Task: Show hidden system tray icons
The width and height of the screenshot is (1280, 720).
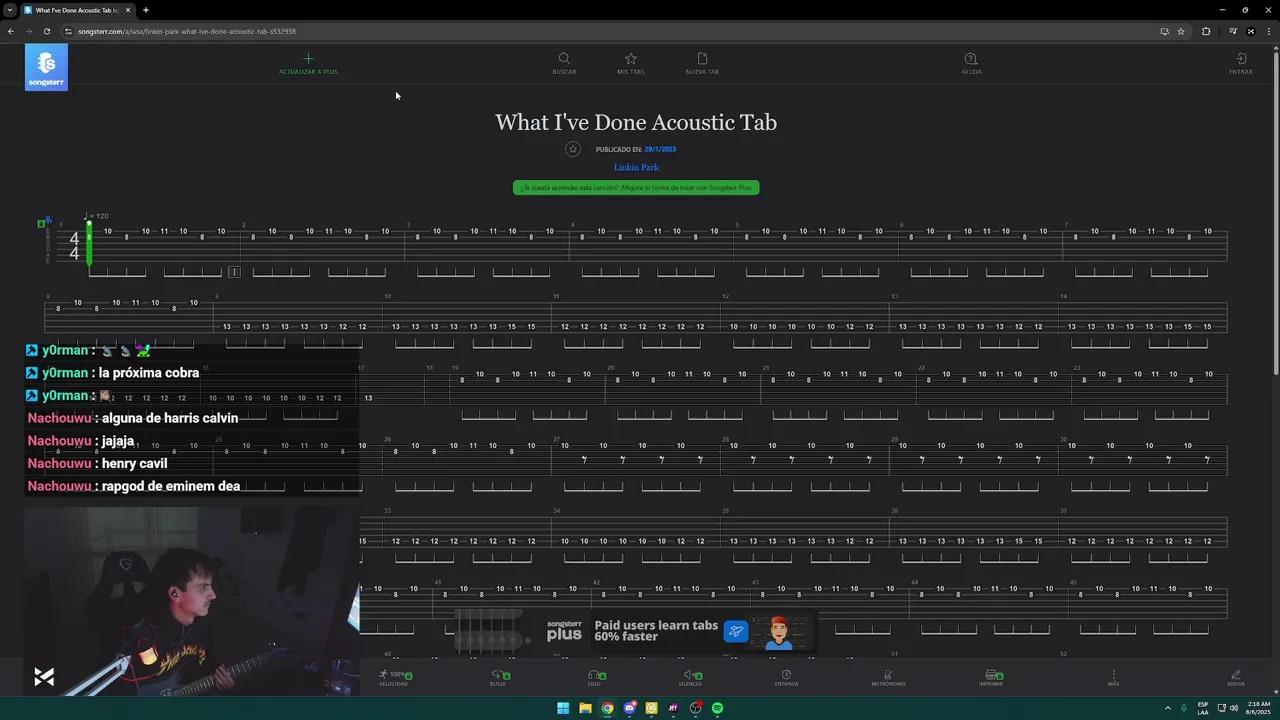Action: (1167, 708)
